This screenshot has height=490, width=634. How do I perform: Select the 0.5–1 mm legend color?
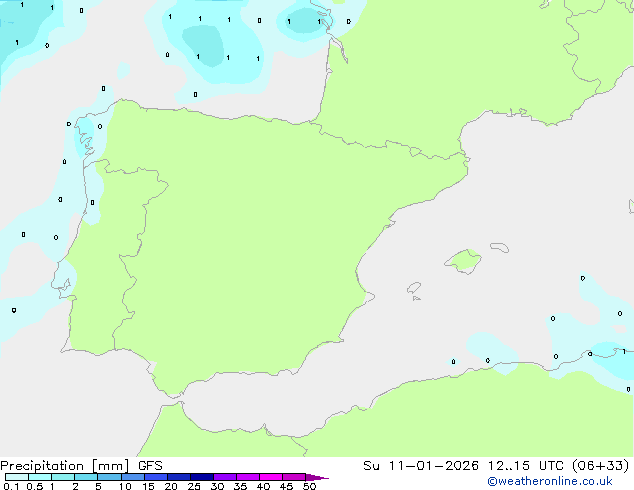tap(40, 477)
